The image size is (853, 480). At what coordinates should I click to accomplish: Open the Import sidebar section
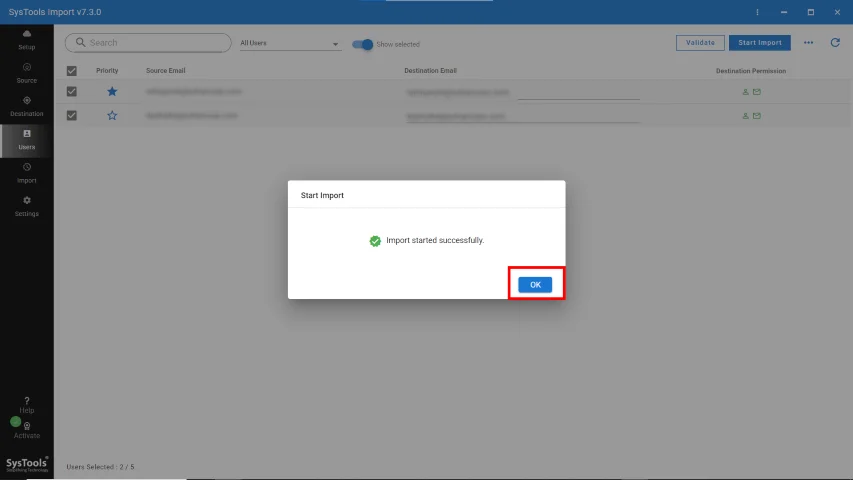point(27,173)
